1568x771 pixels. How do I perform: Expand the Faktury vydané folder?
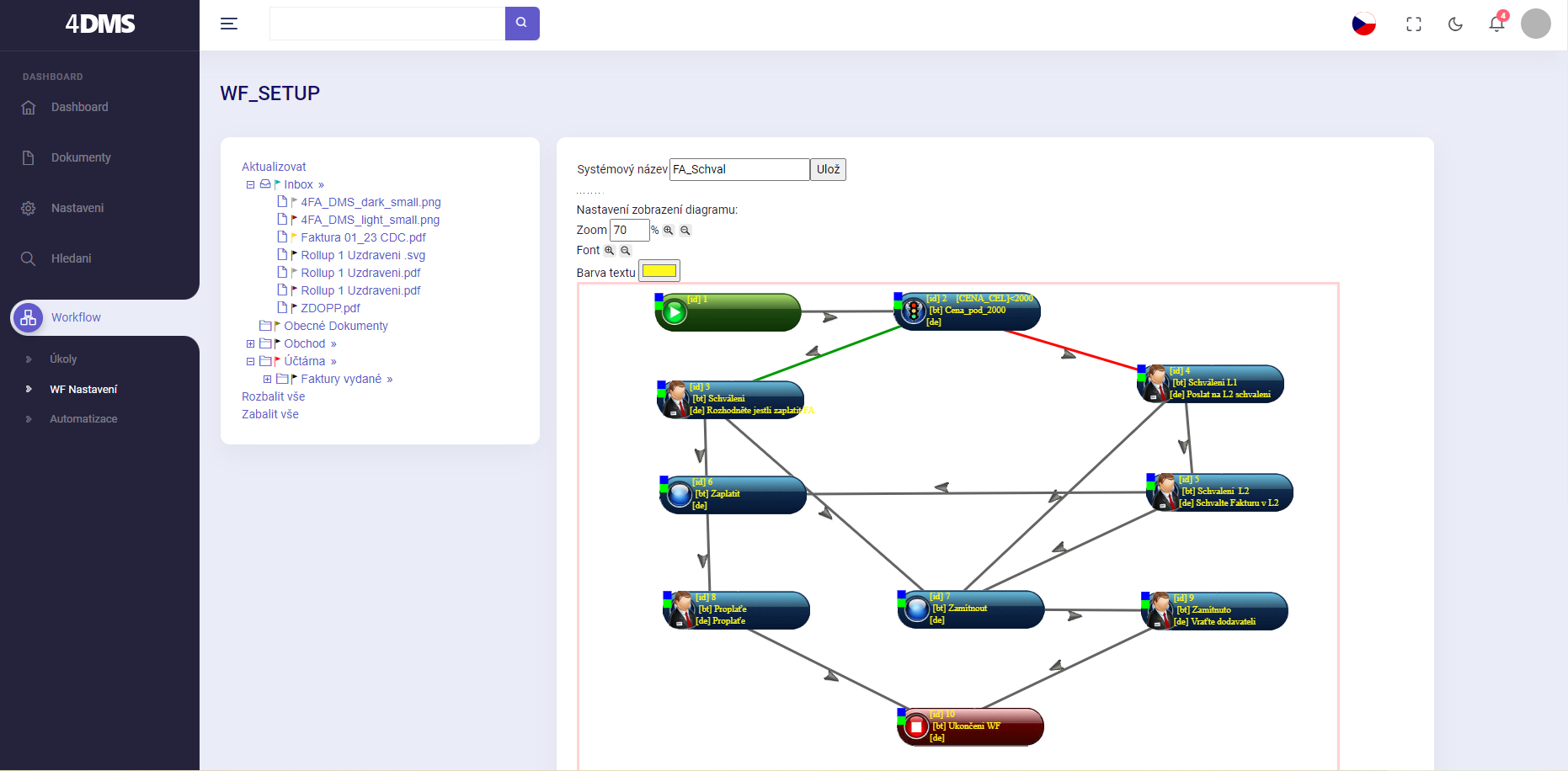267,380
